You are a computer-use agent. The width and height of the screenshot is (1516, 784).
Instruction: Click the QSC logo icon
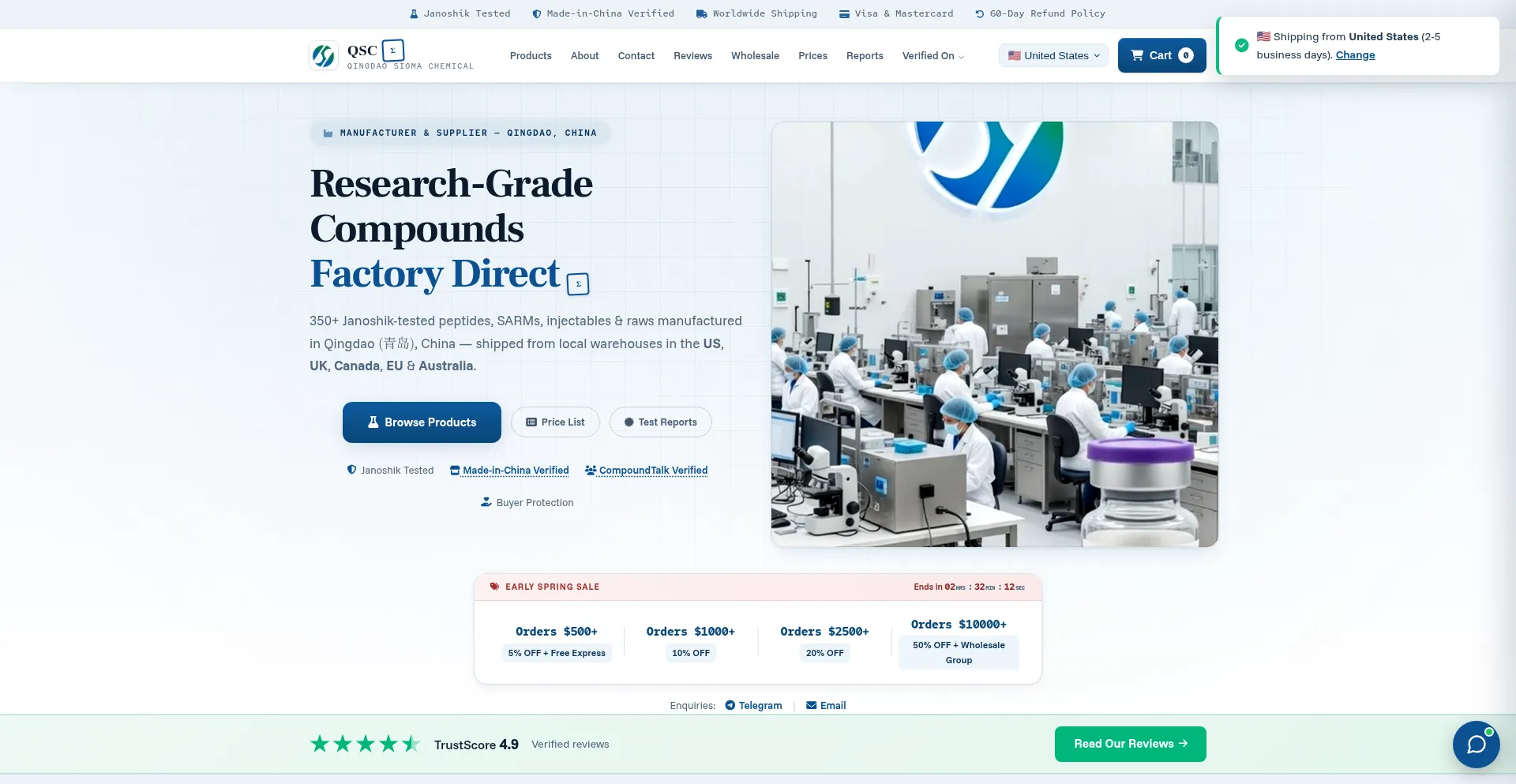click(x=324, y=55)
